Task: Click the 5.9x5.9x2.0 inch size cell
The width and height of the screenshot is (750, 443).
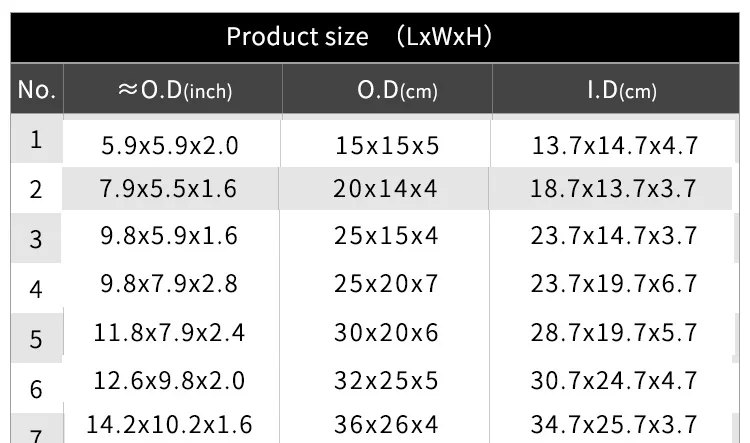Action: (x=170, y=145)
